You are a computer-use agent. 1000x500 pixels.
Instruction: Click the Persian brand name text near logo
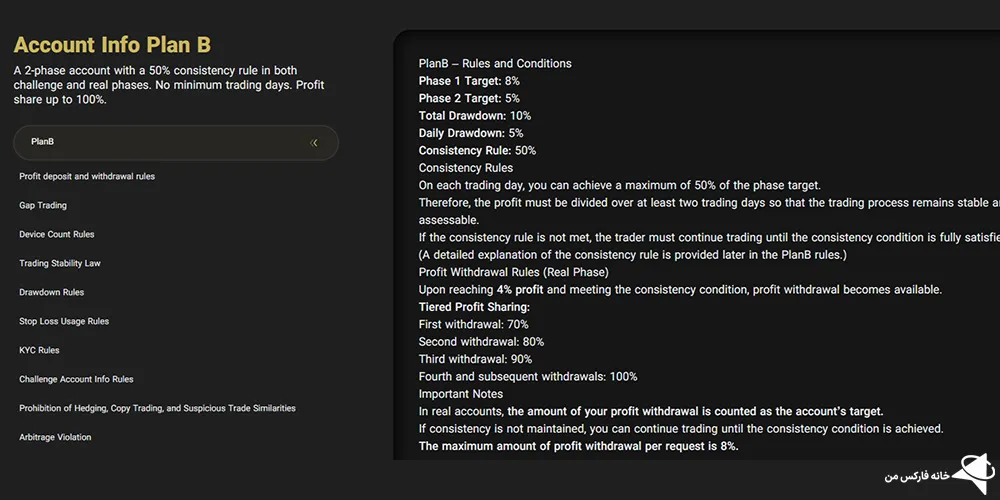click(913, 476)
